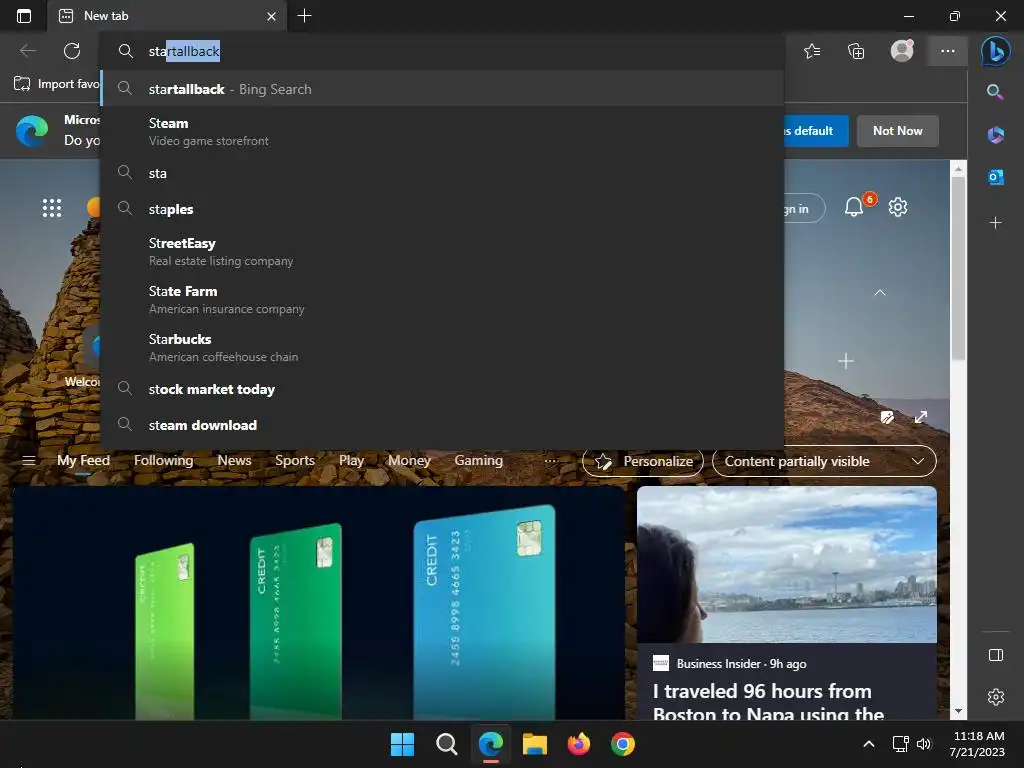Click Not Now button

(897, 131)
